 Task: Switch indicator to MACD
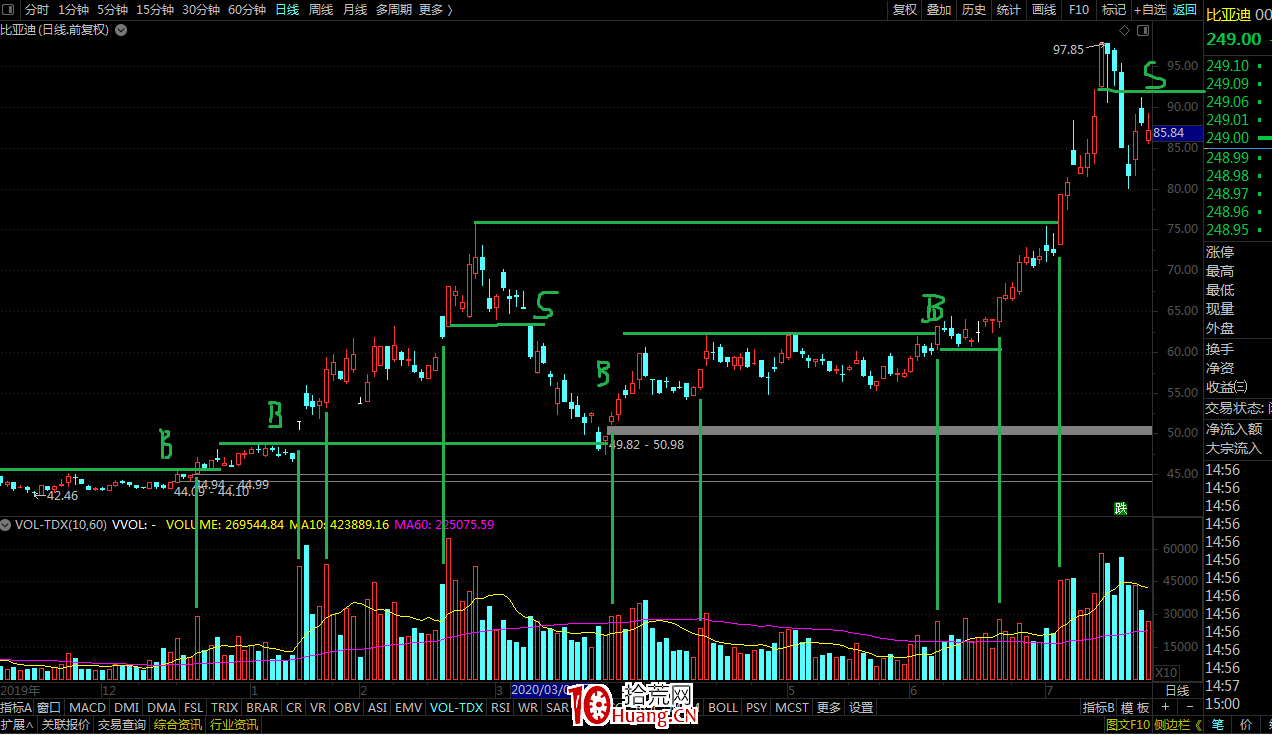[x=88, y=707]
